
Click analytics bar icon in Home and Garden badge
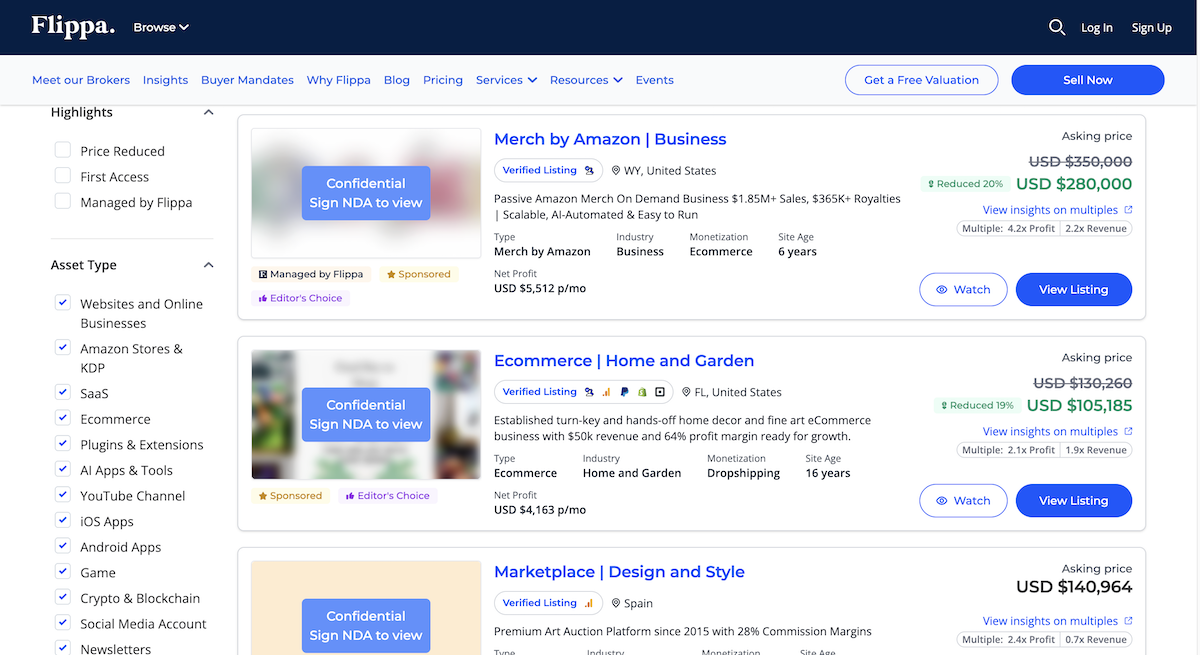(x=606, y=392)
